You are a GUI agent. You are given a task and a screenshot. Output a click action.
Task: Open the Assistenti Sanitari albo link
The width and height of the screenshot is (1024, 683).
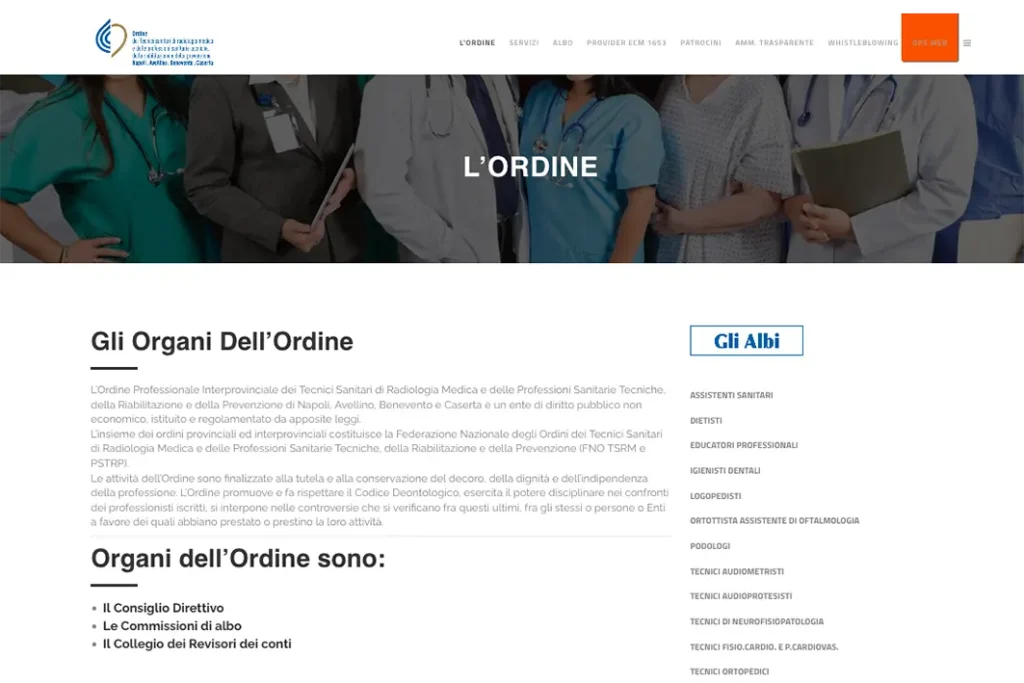coord(731,395)
